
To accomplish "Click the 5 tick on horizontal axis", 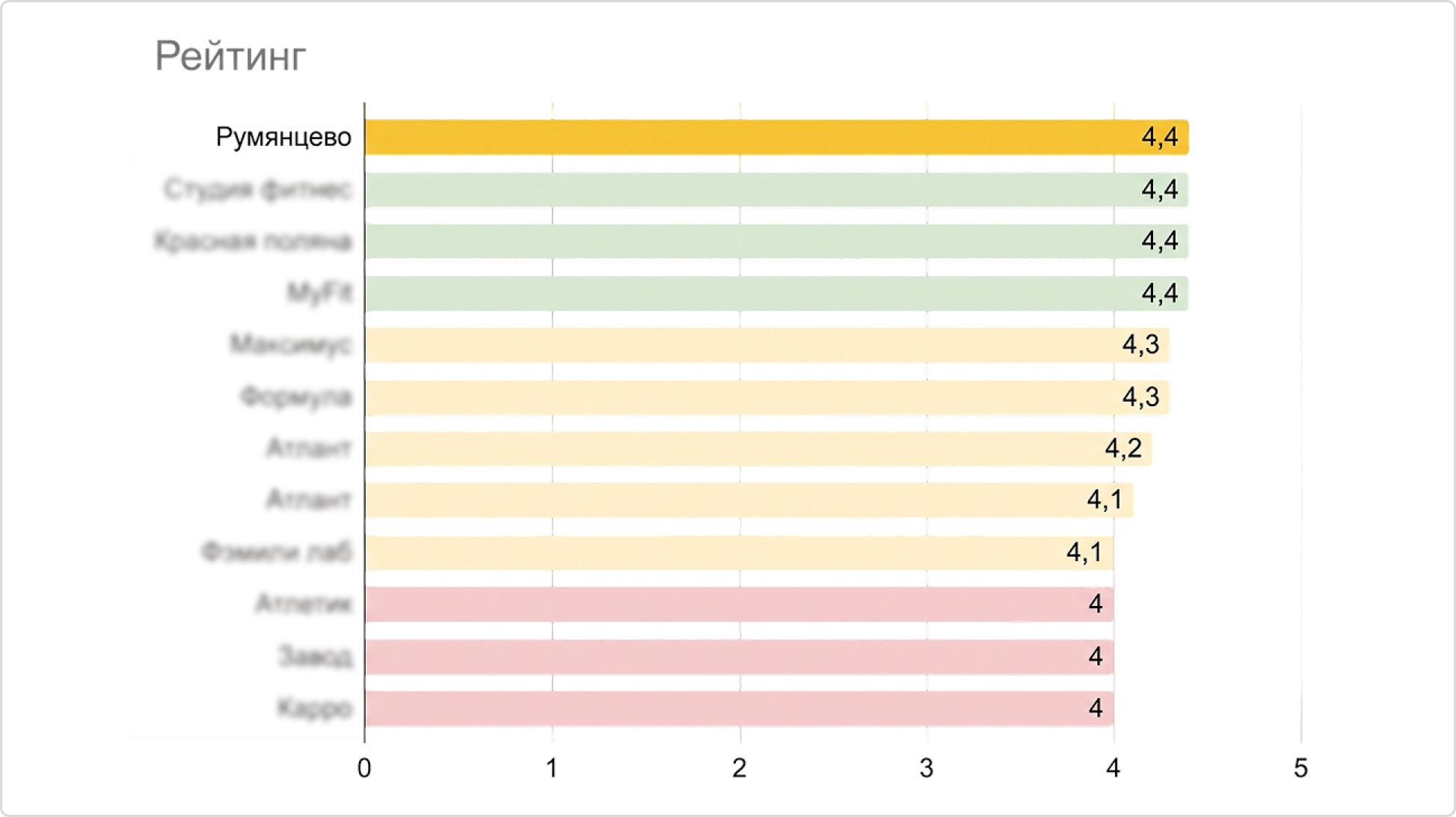I will (1301, 768).
